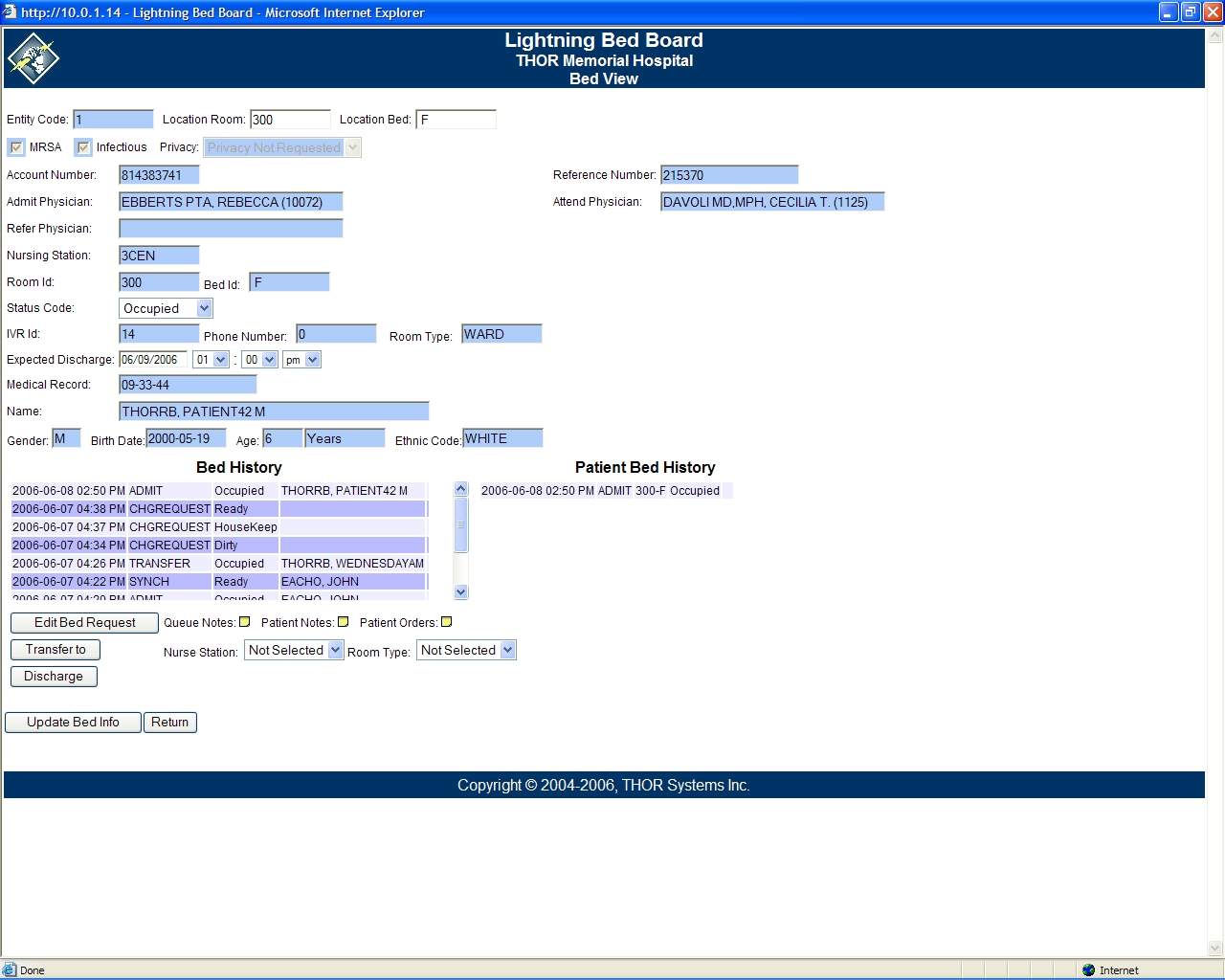The image size is (1225, 980).
Task: Click the Attend Physician field
Action: click(x=772, y=202)
